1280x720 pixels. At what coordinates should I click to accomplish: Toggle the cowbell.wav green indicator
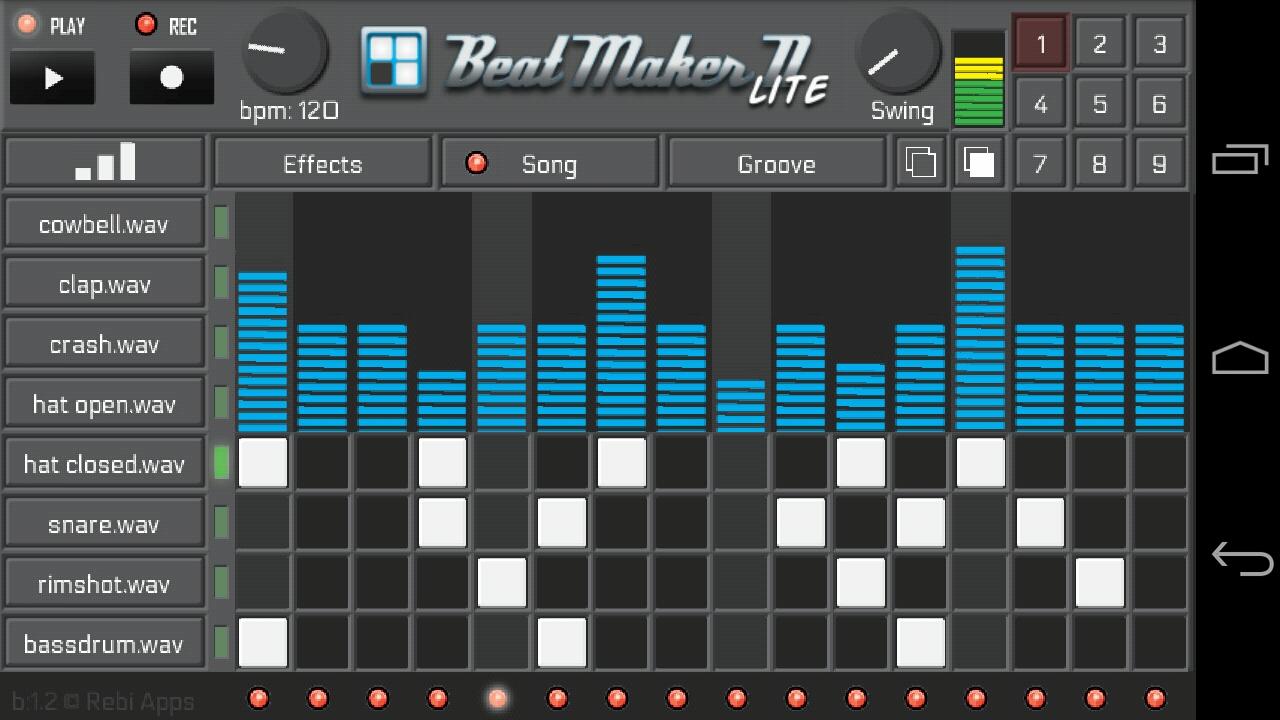221,223
